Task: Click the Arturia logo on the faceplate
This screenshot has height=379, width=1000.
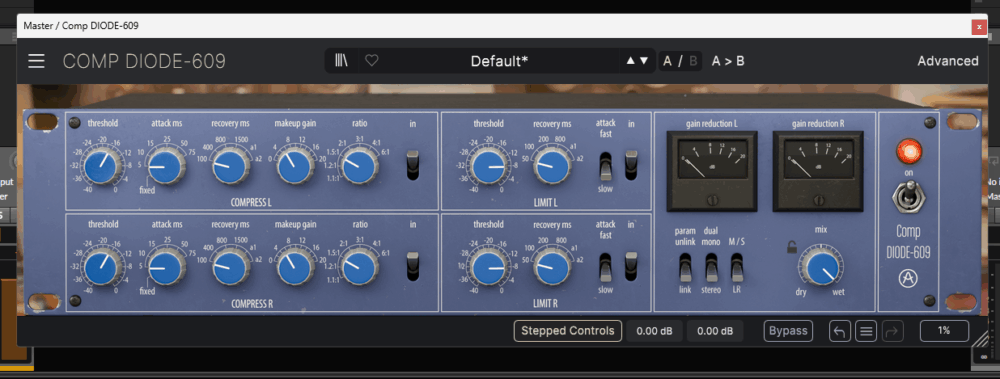Action: (x=908, y=279)
